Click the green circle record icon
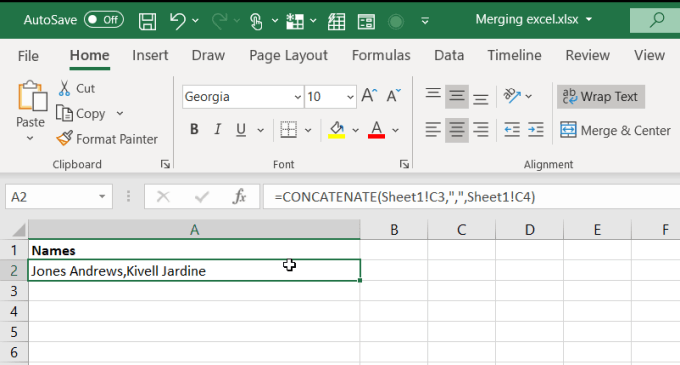The height and width of the screenshot is (365, 680). 396,21
